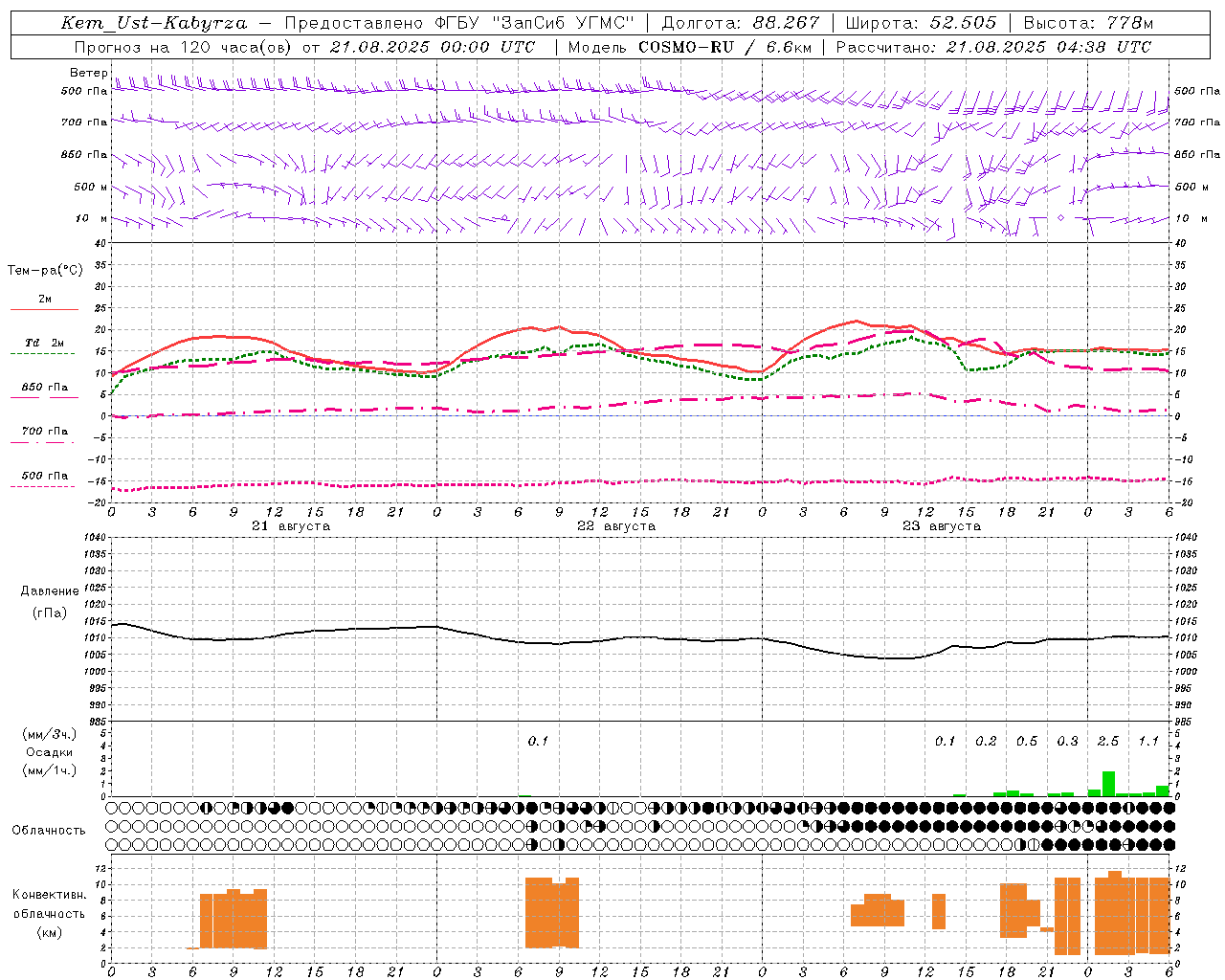This screenshot has height=980, width=1225.
Task: Click the '500 гПа' temperature legend entry
Action: pyautogui.click(x=44, y=476)
